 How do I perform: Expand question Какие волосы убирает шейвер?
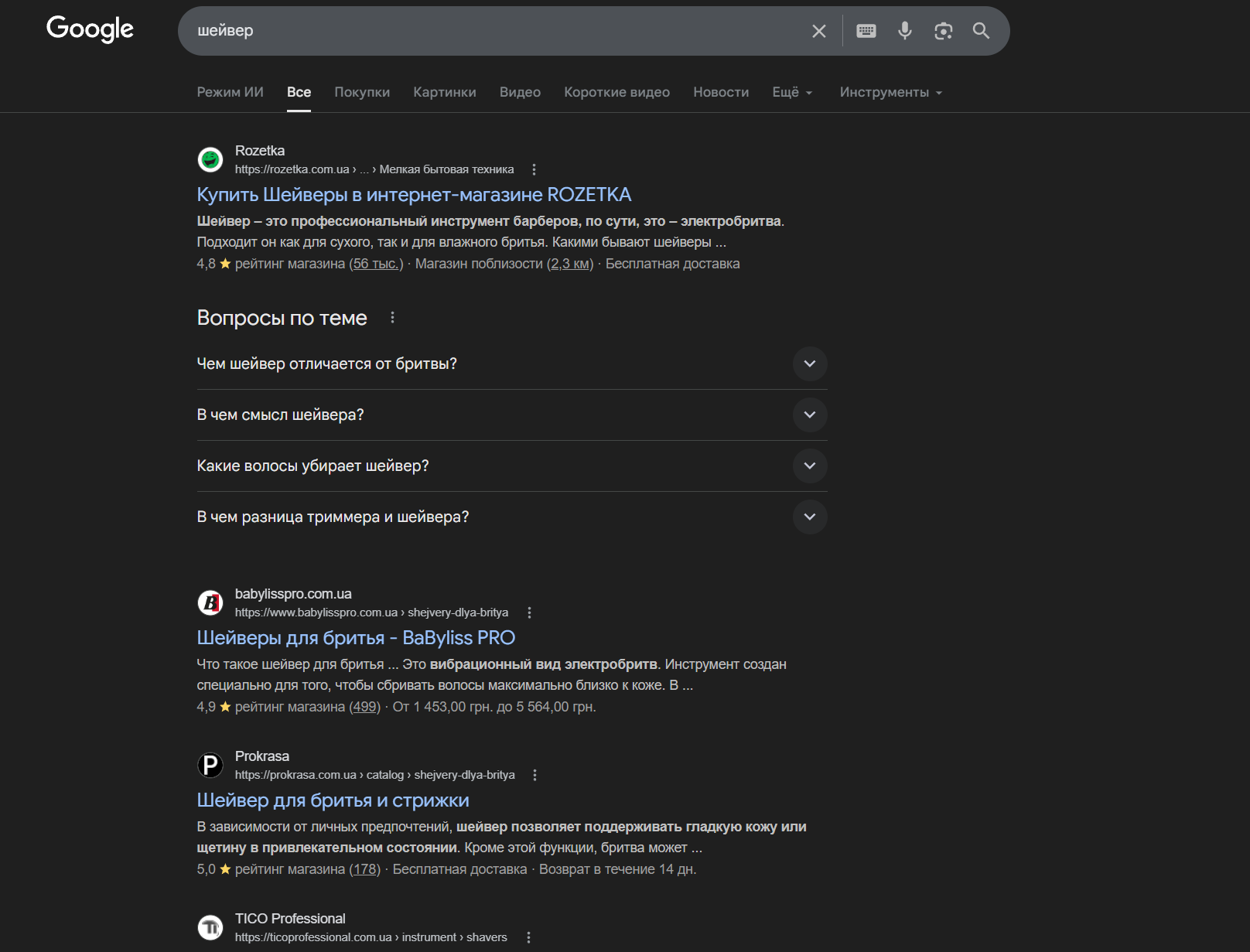point(809,466)
